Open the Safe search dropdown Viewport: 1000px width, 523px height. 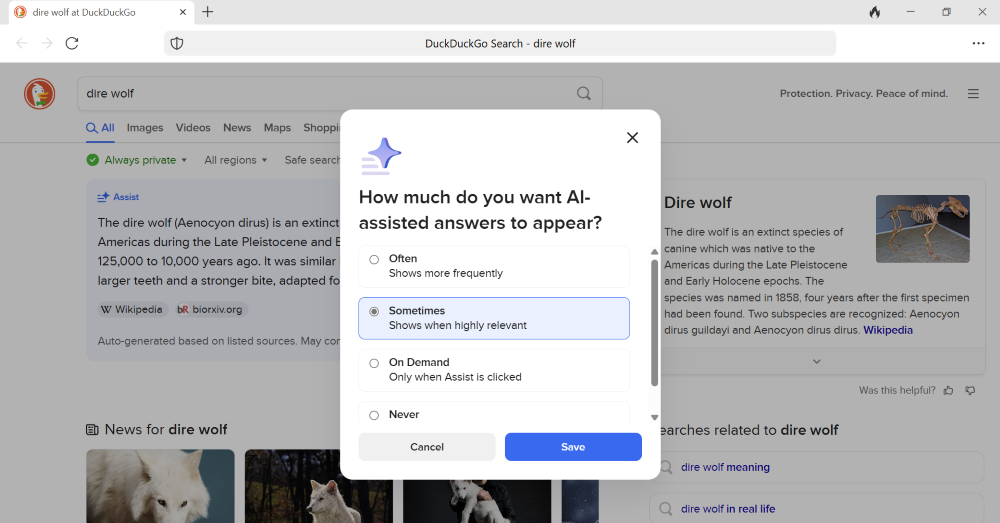click(312, 160)
